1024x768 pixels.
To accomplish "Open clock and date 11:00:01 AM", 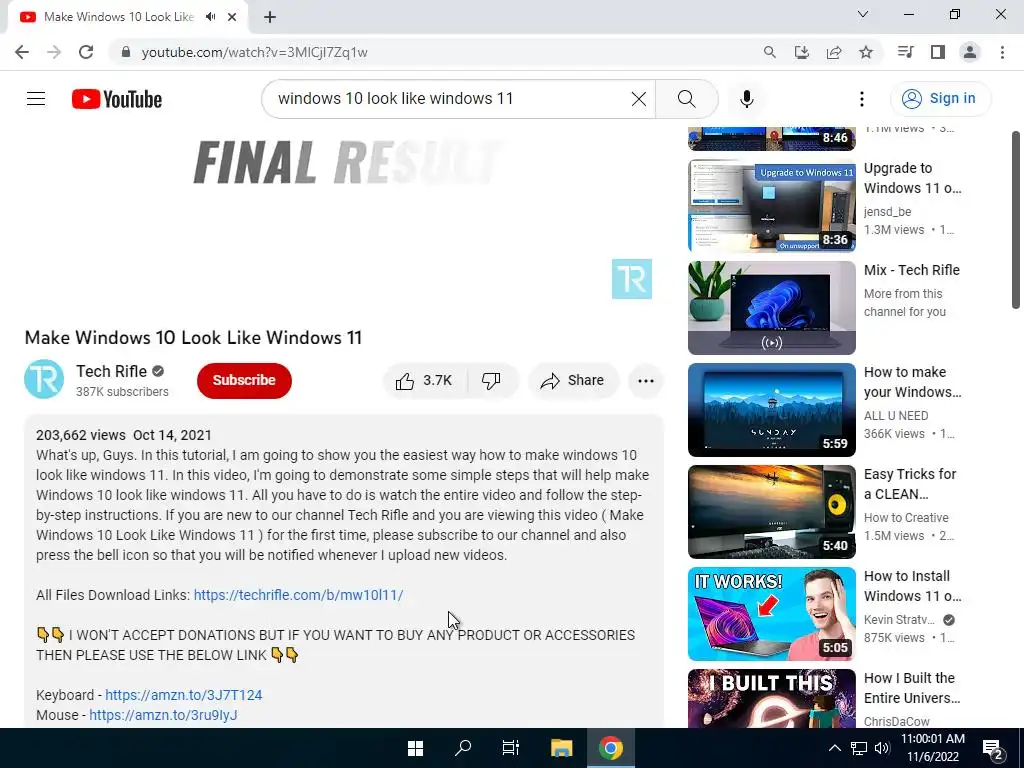I will [933, 748].
